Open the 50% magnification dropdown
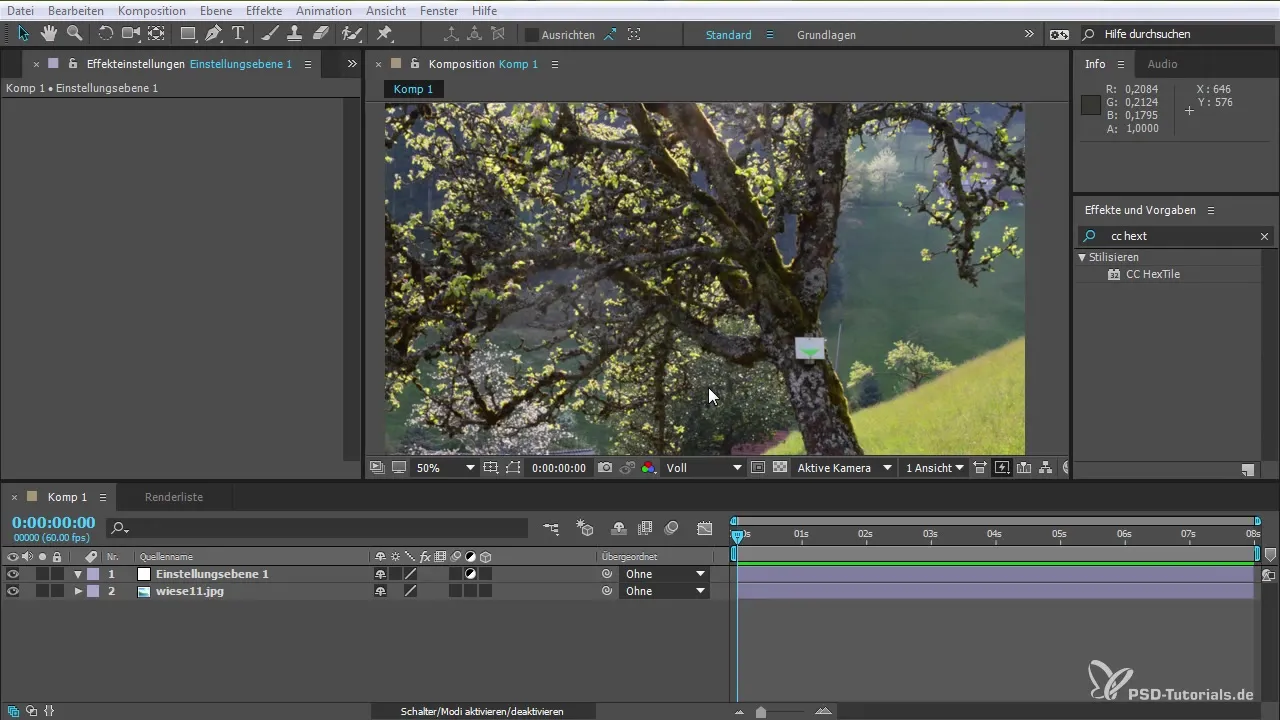This screenshot has width=1280, height=720. point(446,467)
